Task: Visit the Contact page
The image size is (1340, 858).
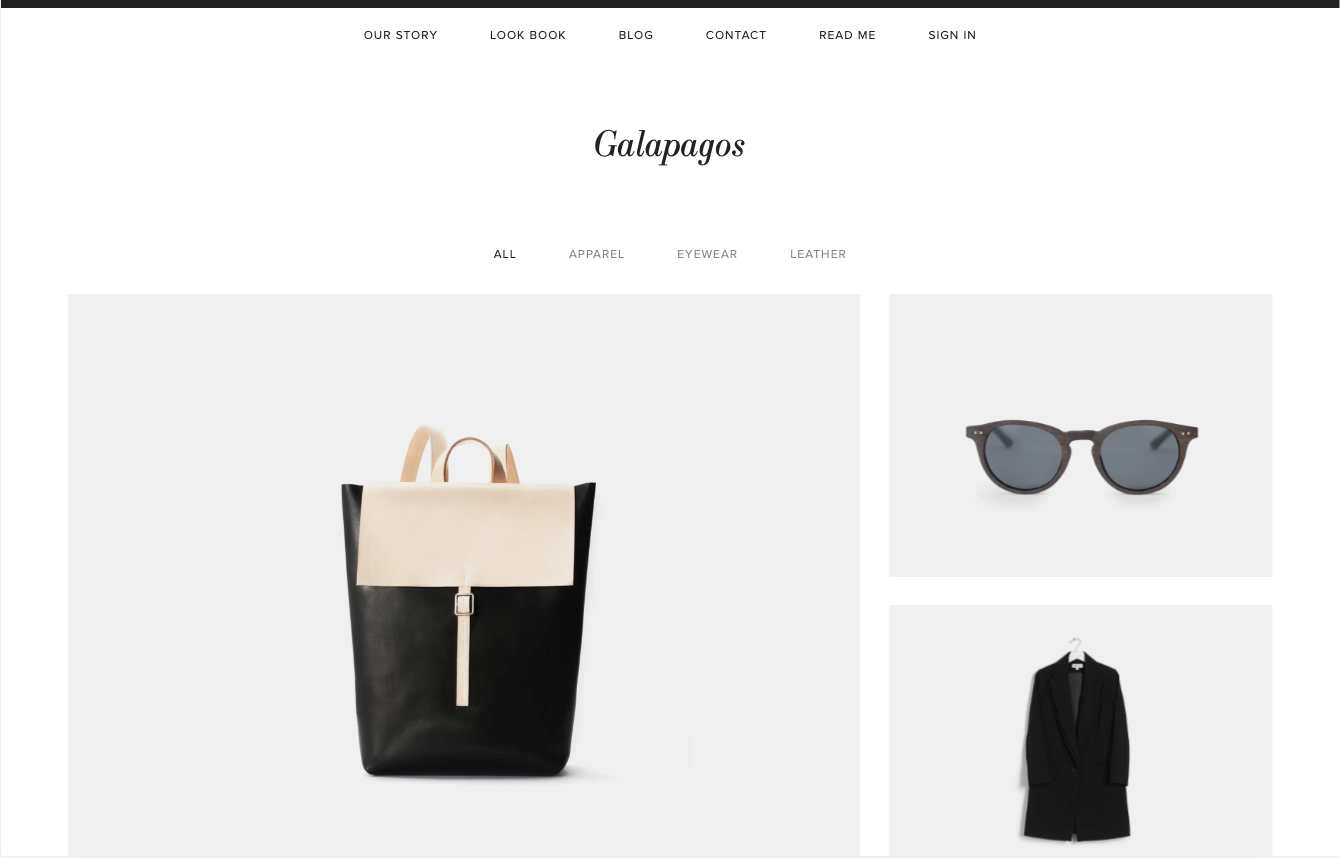Action: tap(736, 35)
